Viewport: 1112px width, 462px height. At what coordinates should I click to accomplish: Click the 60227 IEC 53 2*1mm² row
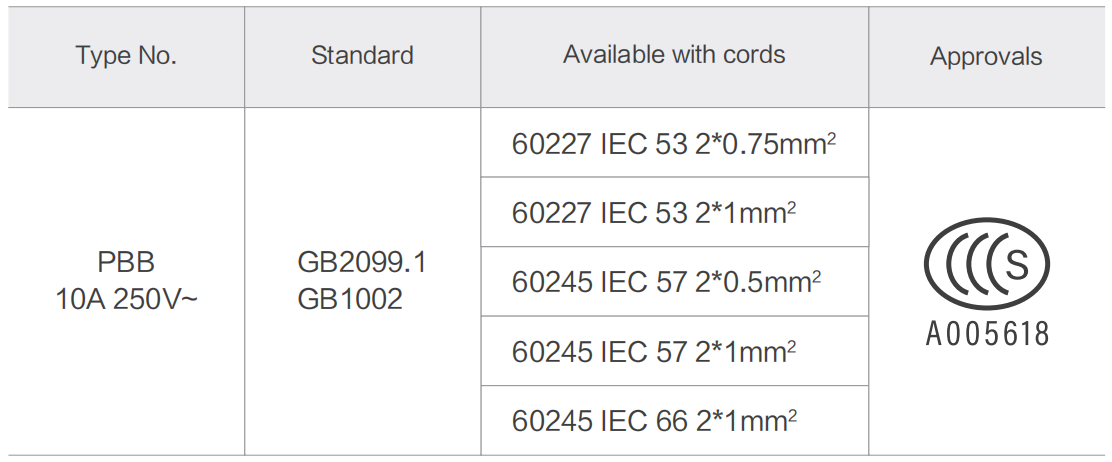click(674, 212)
